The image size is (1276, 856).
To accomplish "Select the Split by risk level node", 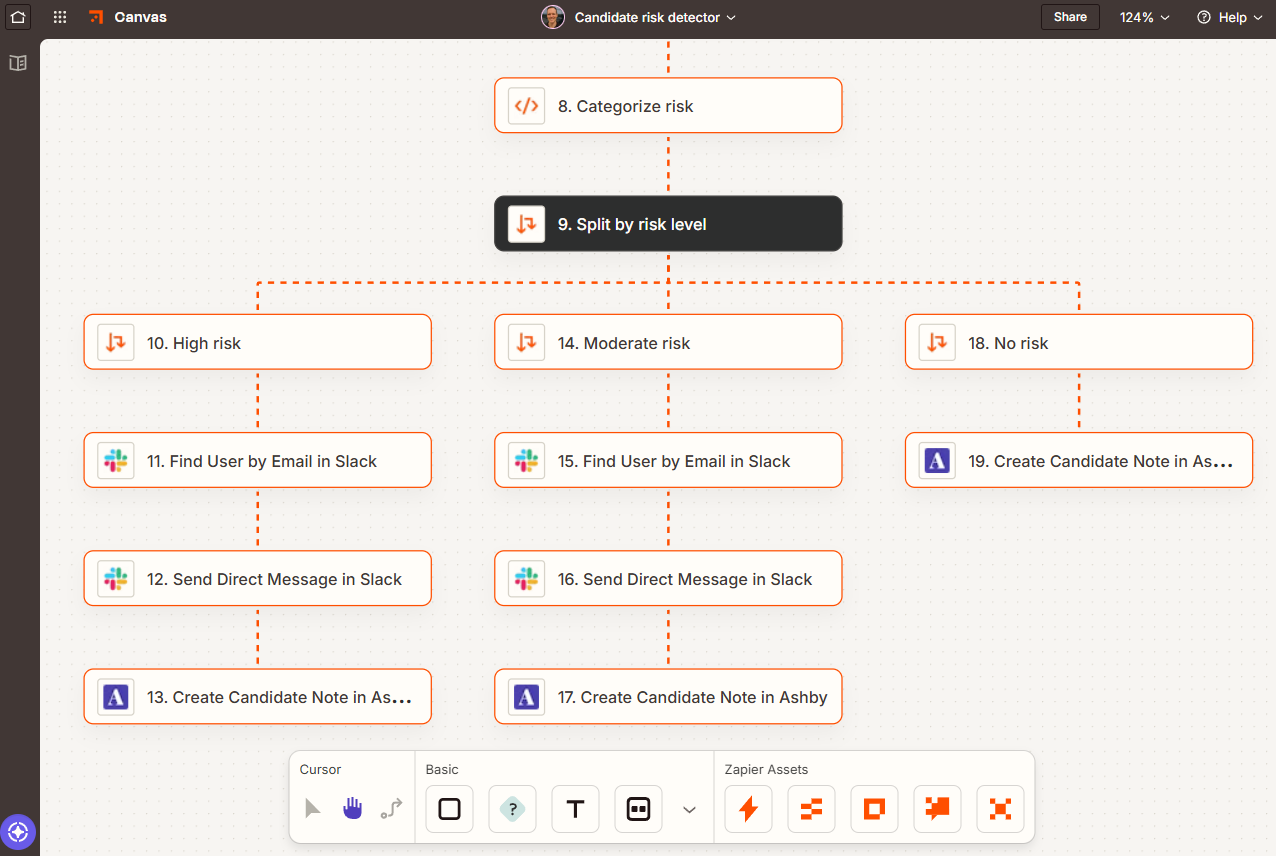I will point(668,224).
